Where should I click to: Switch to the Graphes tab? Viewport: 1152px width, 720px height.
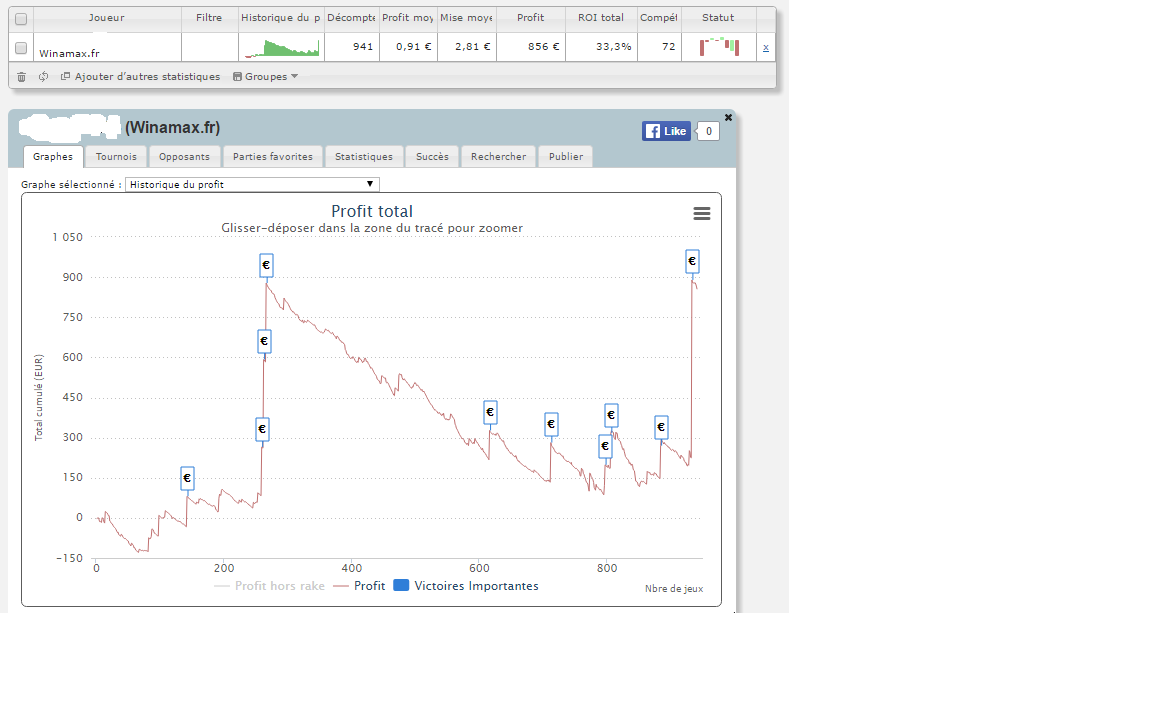pyautogui.click(x=53, y=156)
